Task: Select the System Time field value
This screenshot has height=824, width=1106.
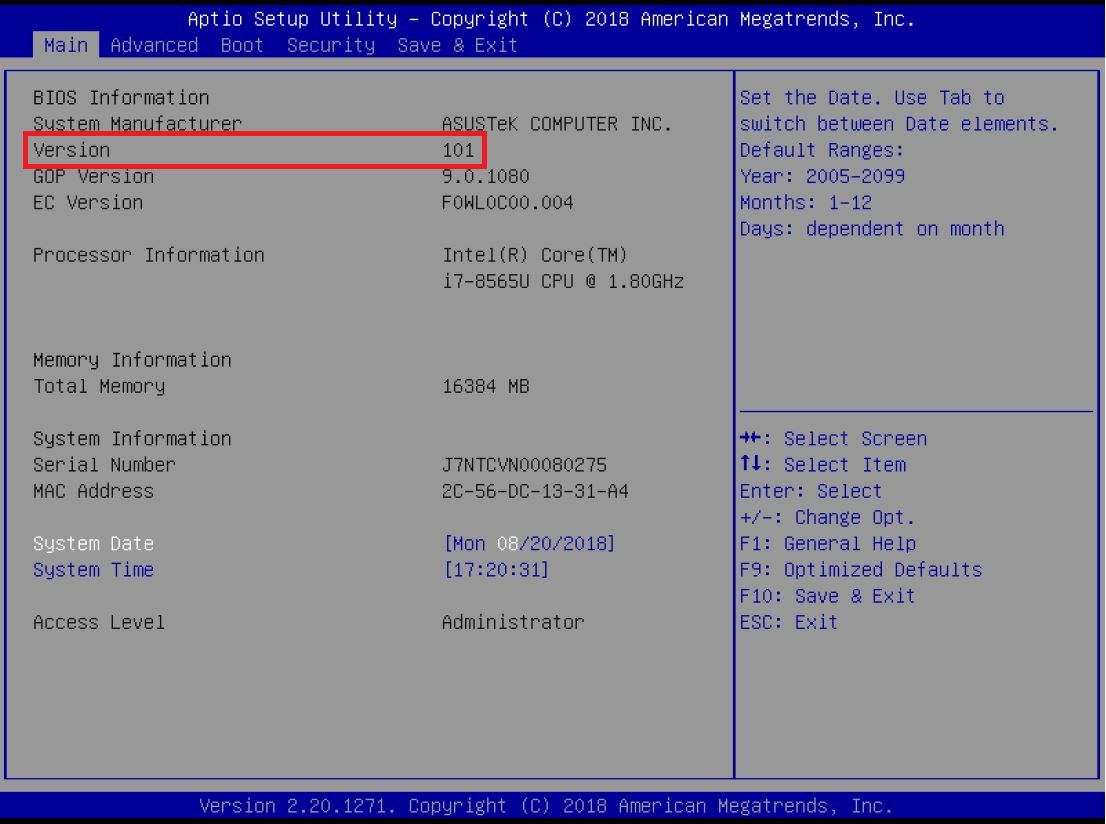Action: (x=496, y=570)
